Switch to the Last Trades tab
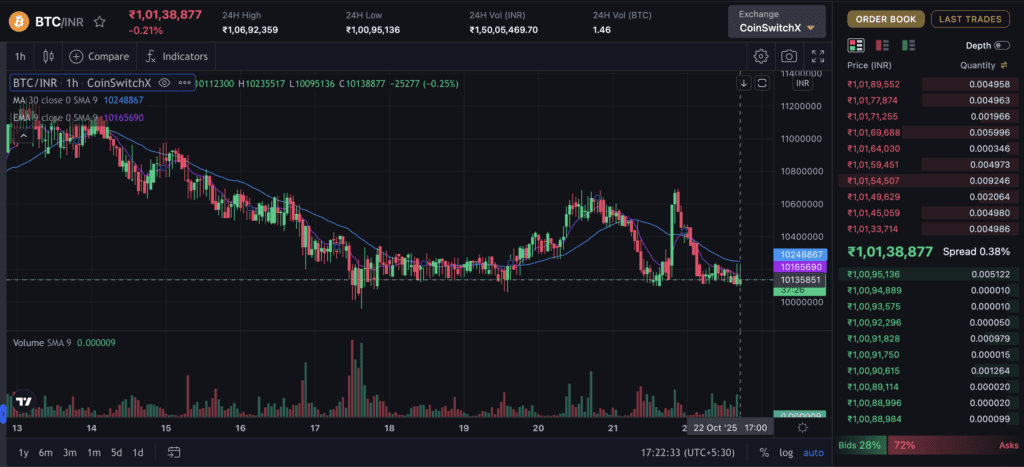Viewport: 1024px width, 467px height. point(969,18)
